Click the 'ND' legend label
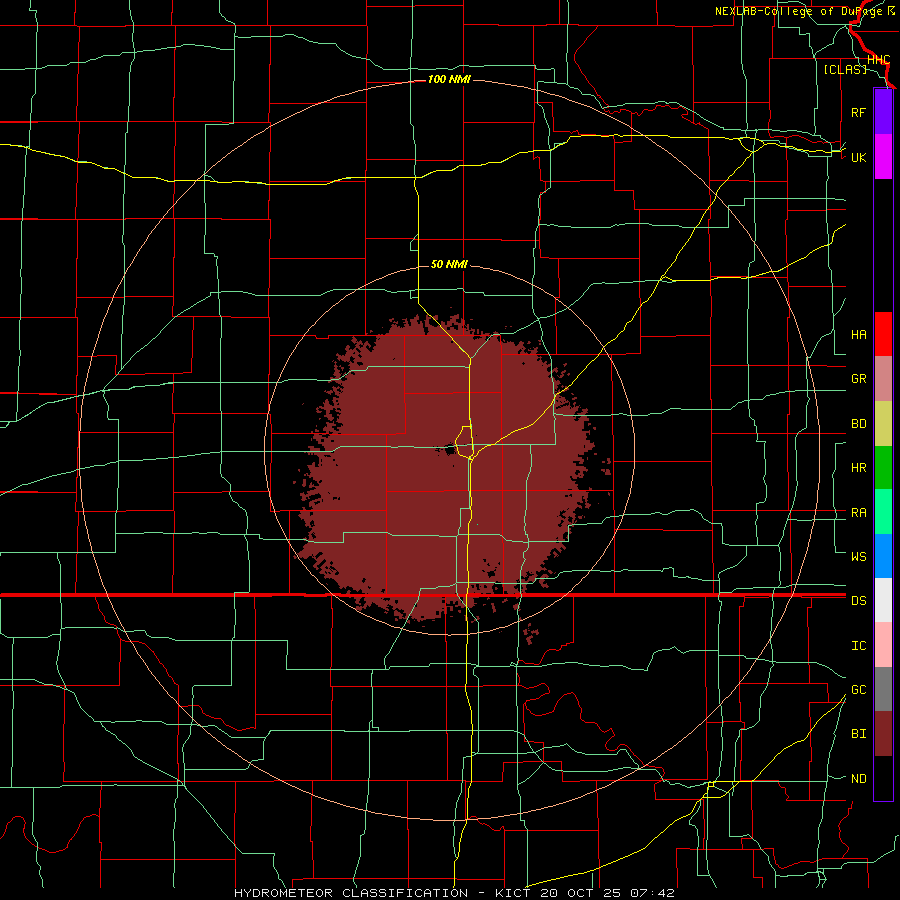The height and width of the screenshot is (900, 900). pos(858,779)
